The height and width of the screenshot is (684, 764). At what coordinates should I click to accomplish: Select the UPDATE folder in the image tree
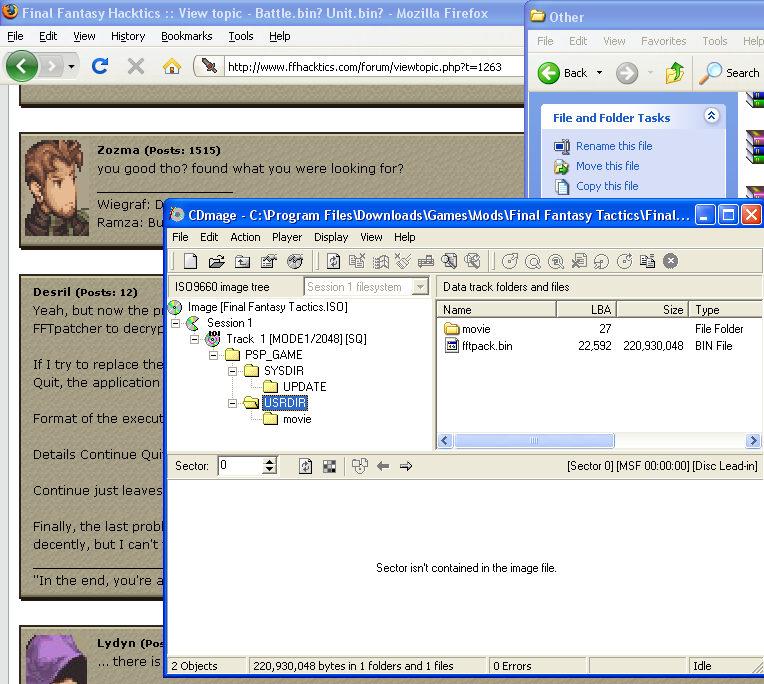(305, 387)
